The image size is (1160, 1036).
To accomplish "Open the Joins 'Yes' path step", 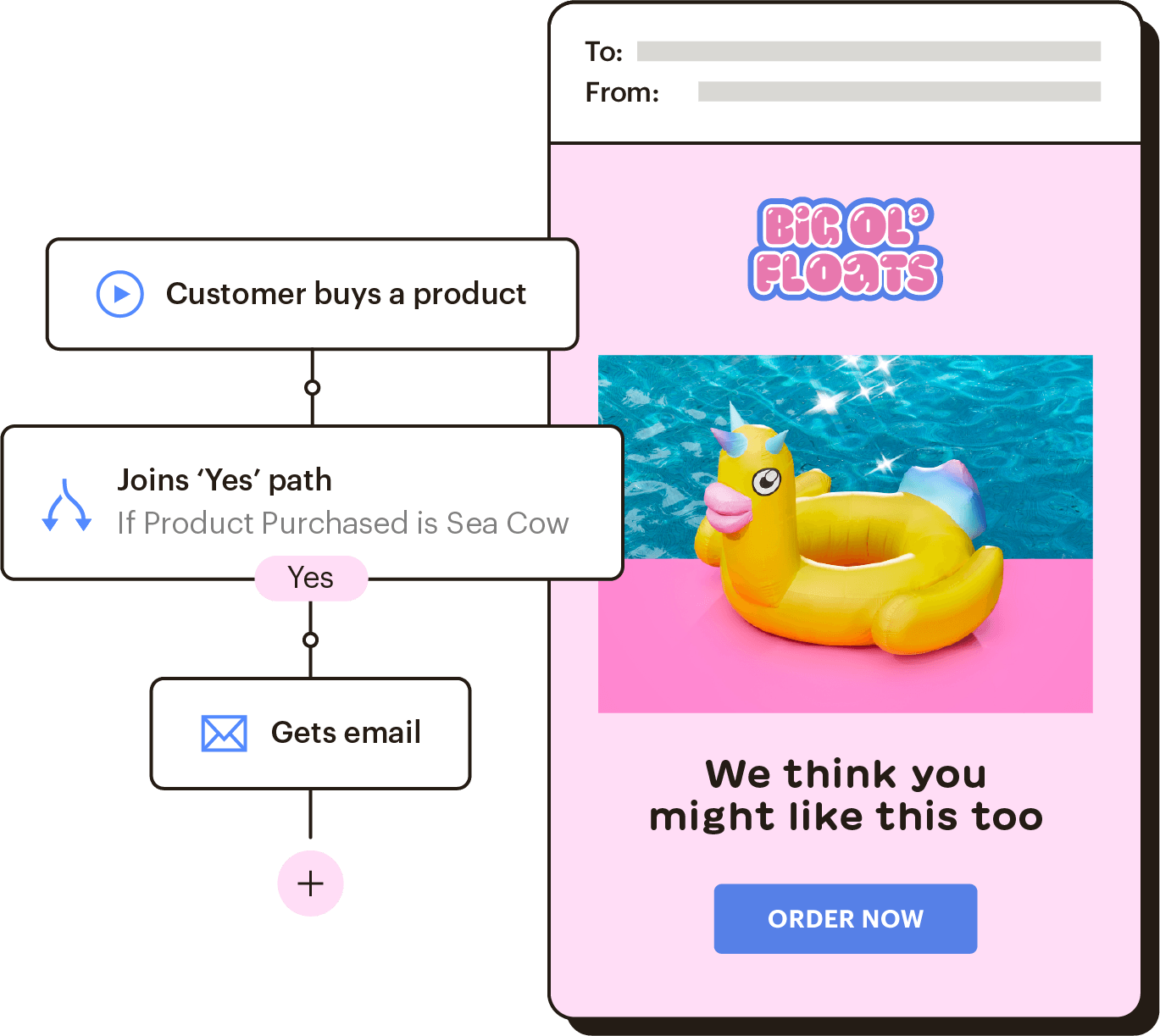I will 313,503.
